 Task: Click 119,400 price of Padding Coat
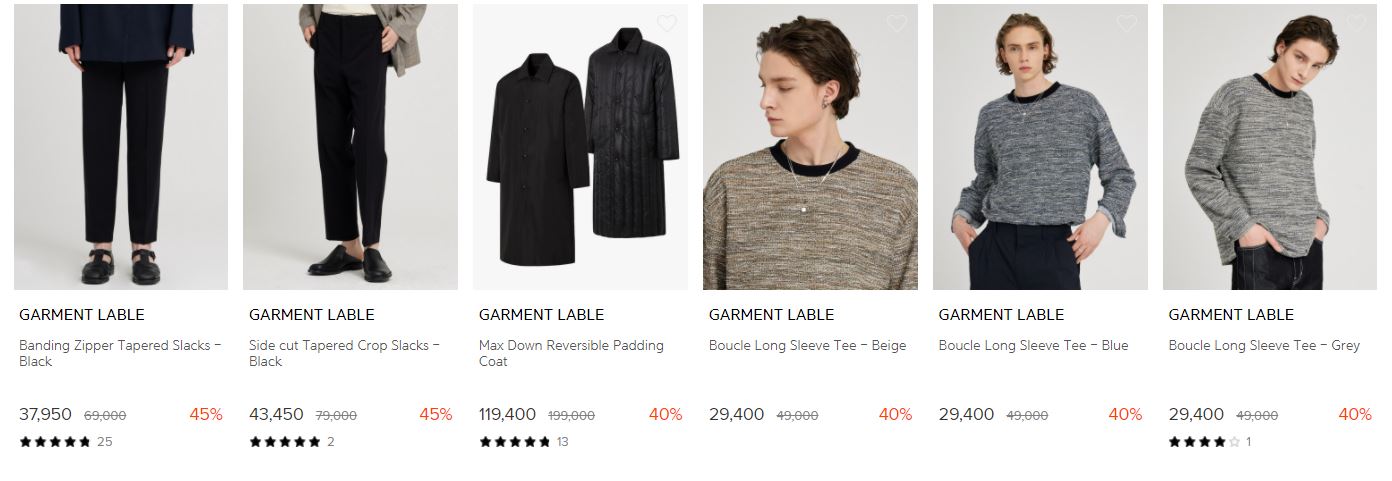tap(507, 414)
